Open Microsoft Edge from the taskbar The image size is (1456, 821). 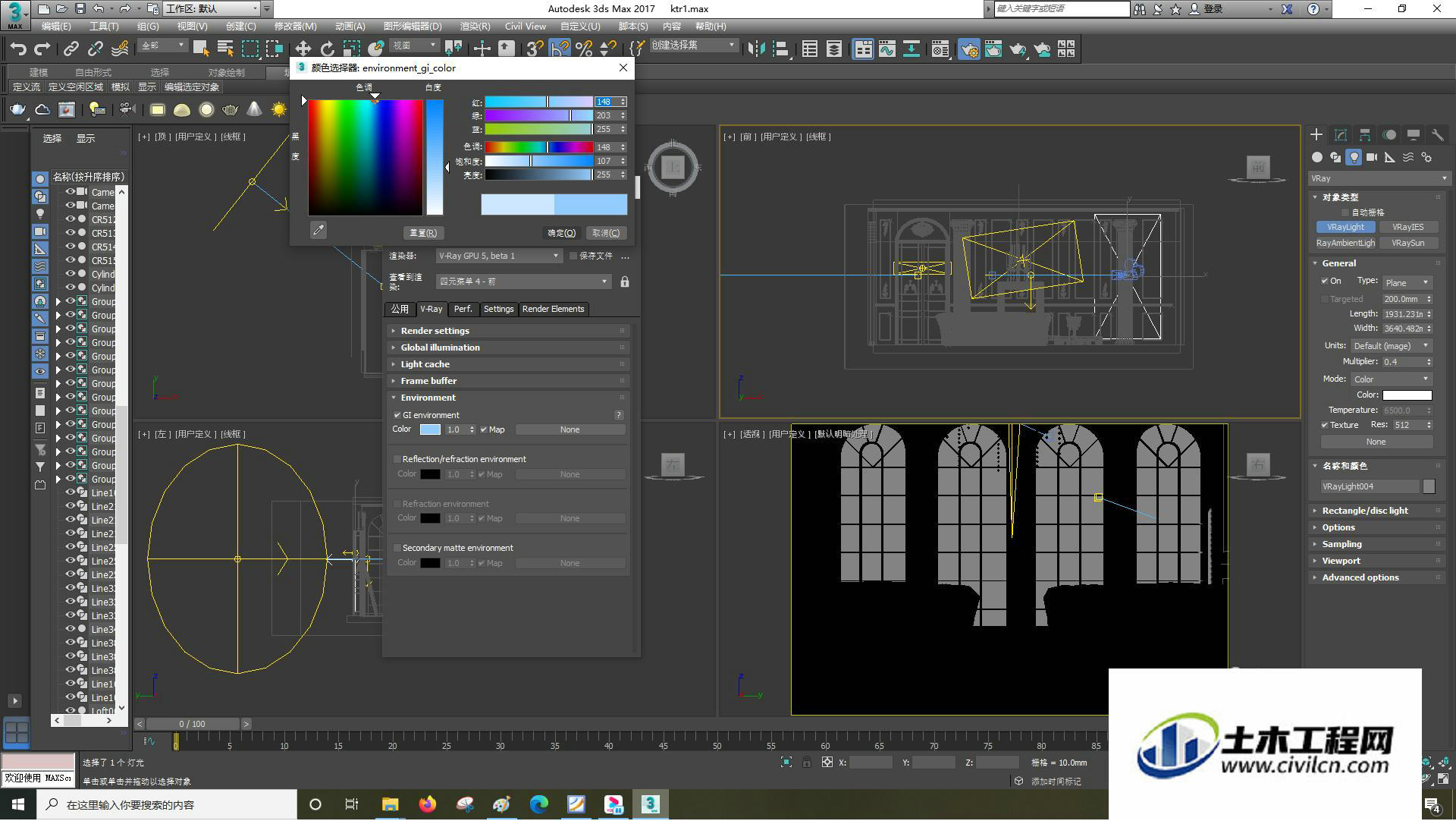pyautogui.click(x=539, y=804)
